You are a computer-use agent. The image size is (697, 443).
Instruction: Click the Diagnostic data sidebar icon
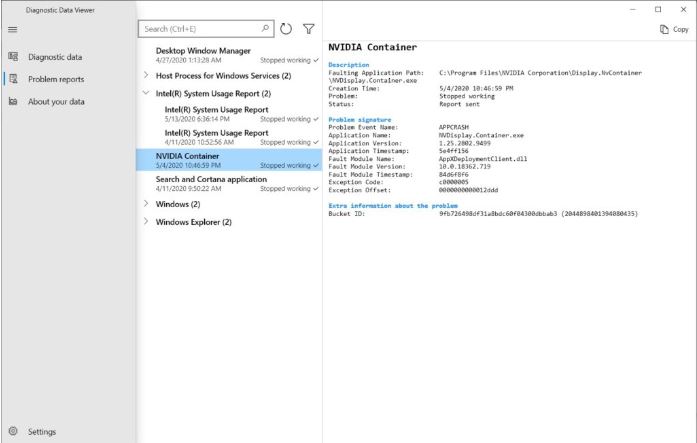point(13,56)
